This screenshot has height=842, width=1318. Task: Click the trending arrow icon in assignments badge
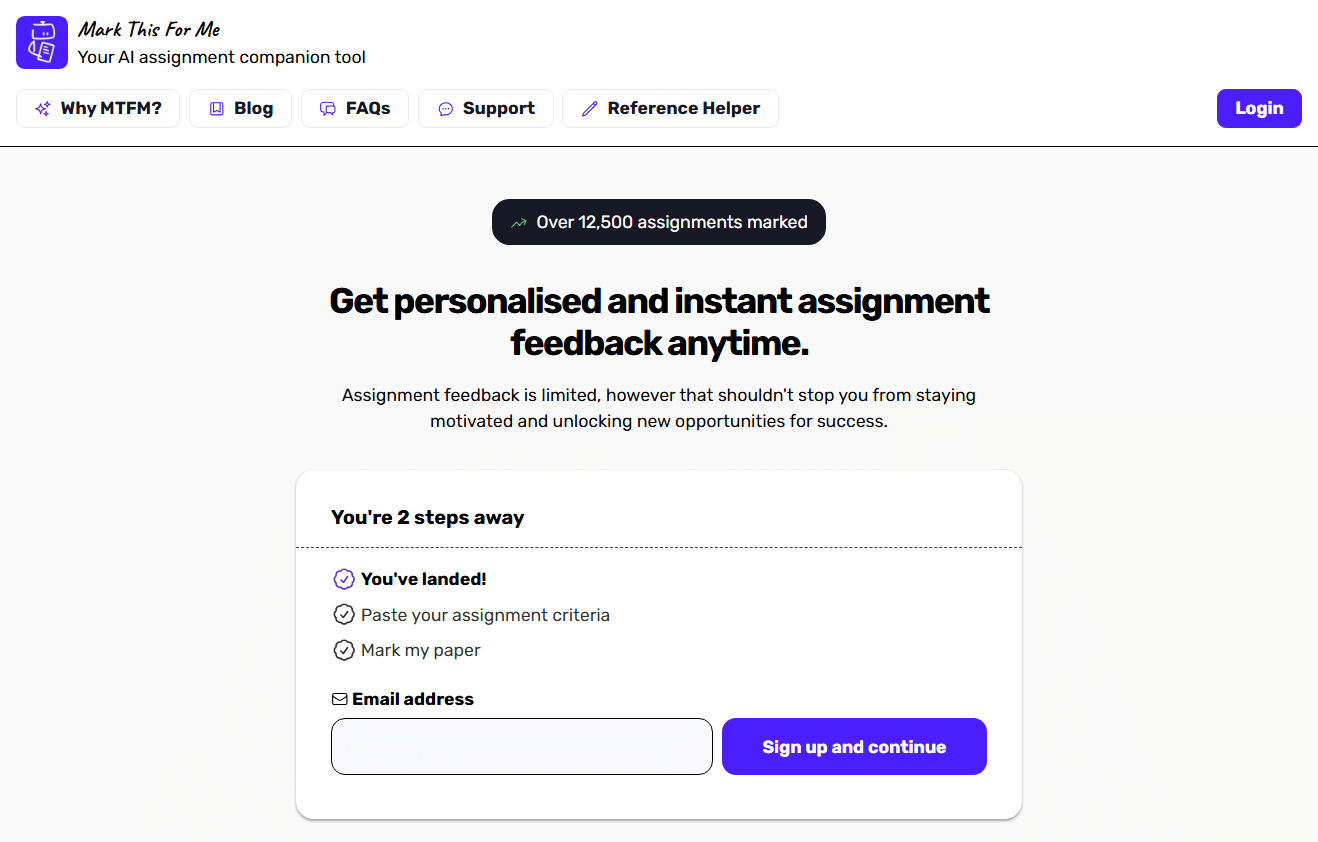point(518,223)
